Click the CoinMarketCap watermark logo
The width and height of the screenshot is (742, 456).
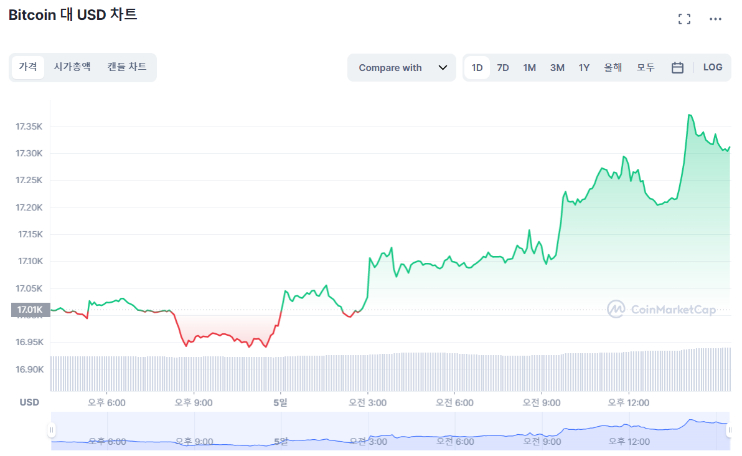pos(662,309)
